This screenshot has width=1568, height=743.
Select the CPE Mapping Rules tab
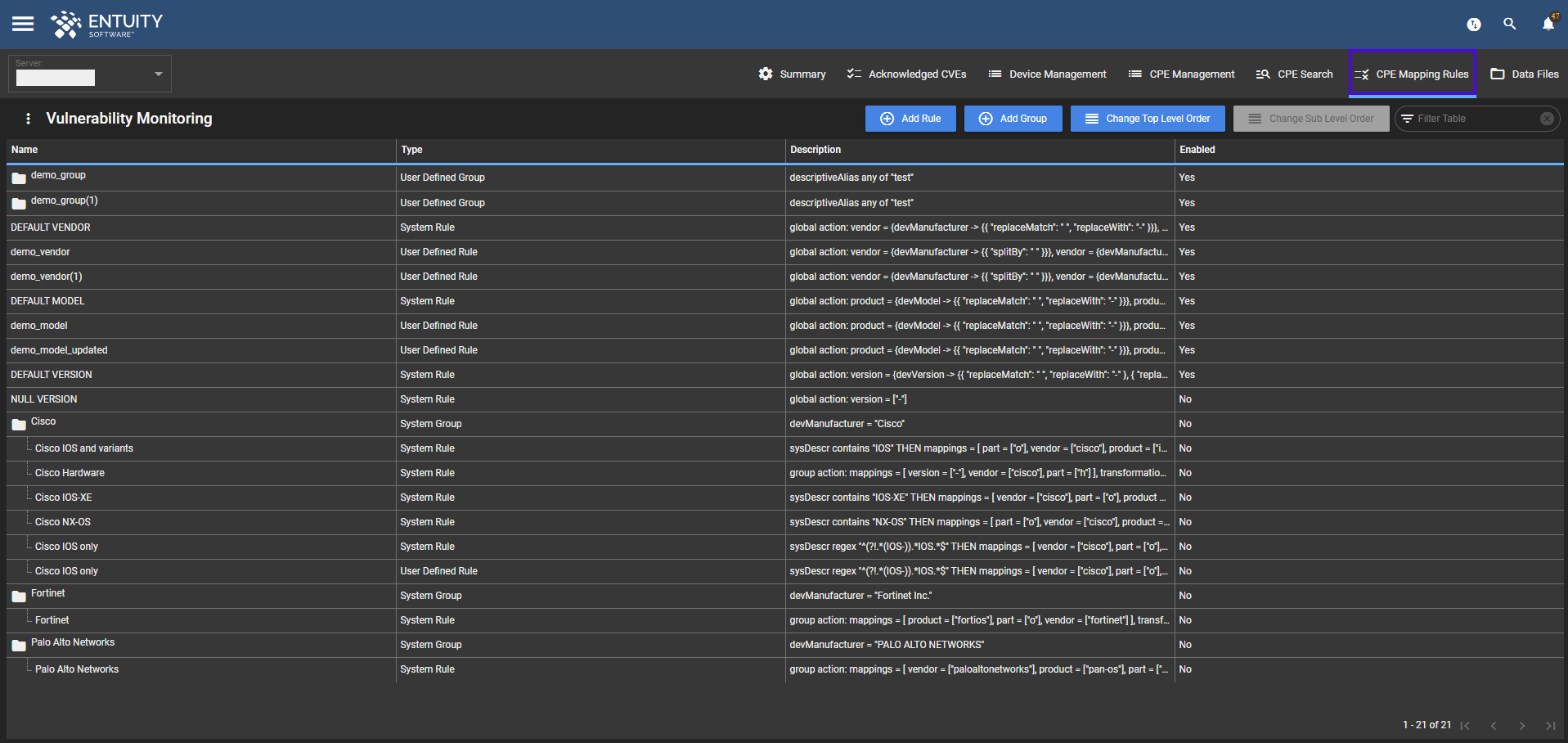[x=1412, y=74]
